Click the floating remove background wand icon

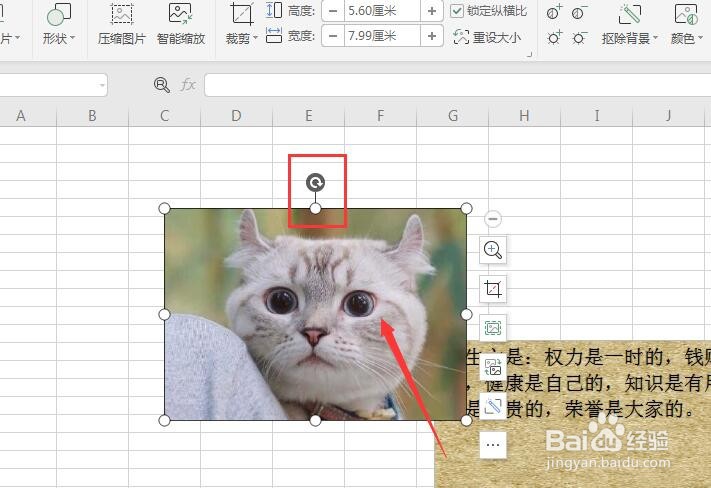point(493,406)
